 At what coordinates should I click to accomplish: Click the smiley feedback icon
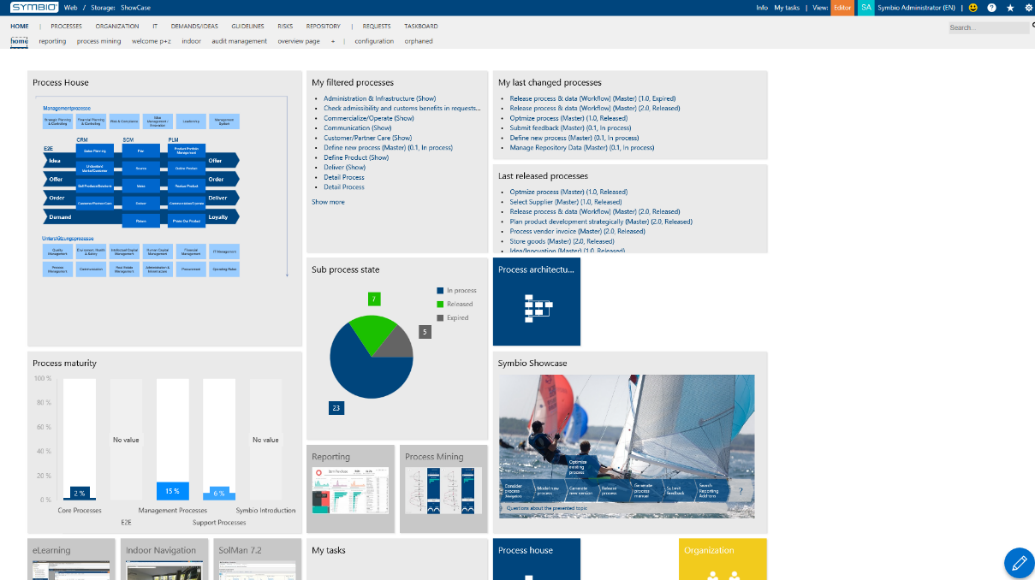pyautogui.click(x=973, y=8)
